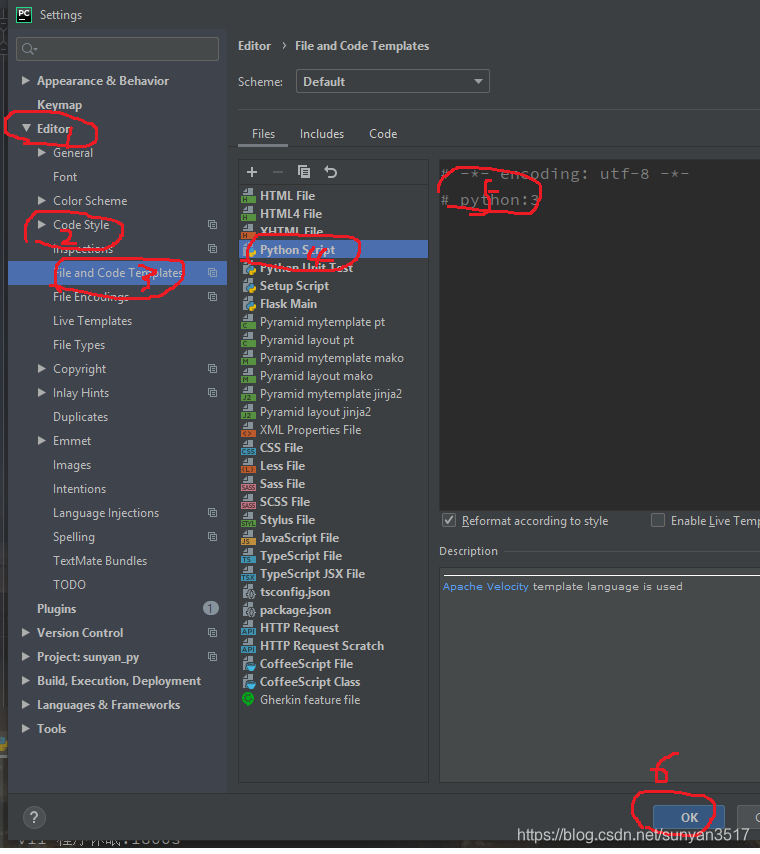Image resolution: width=760 pixels, height=854 pixels.
Task: Select TODO settings
Action: pos(69,584)
